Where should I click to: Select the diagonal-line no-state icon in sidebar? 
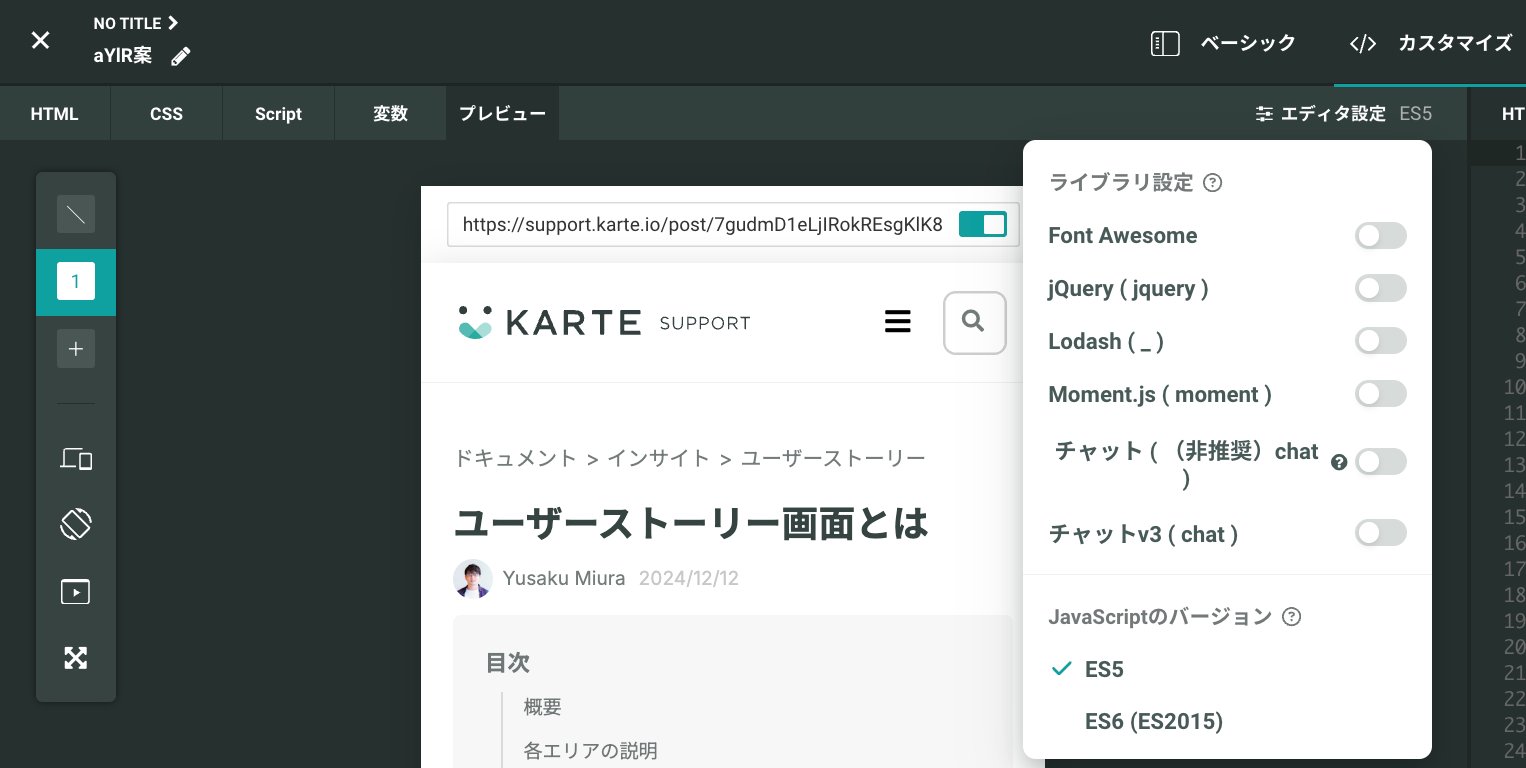tap(76, 214)
